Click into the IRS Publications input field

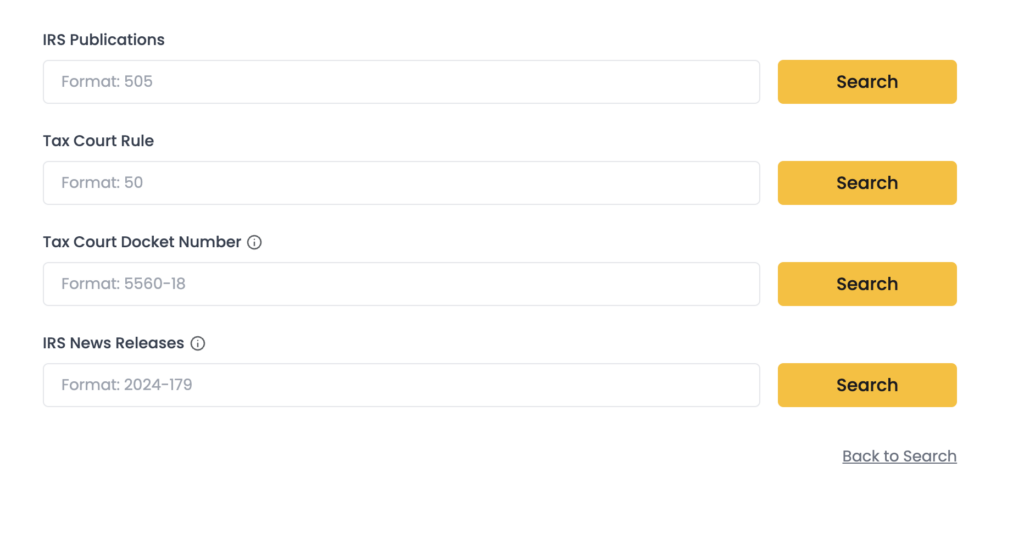(401, 82)
